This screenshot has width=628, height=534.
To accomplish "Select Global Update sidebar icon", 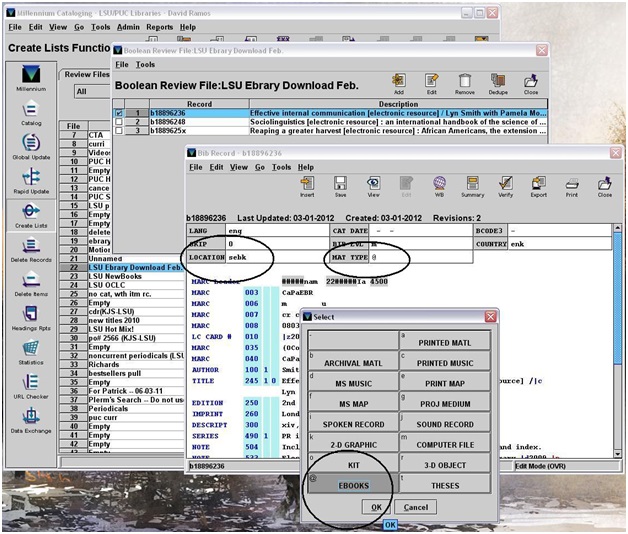I will [x=30, y=147].
